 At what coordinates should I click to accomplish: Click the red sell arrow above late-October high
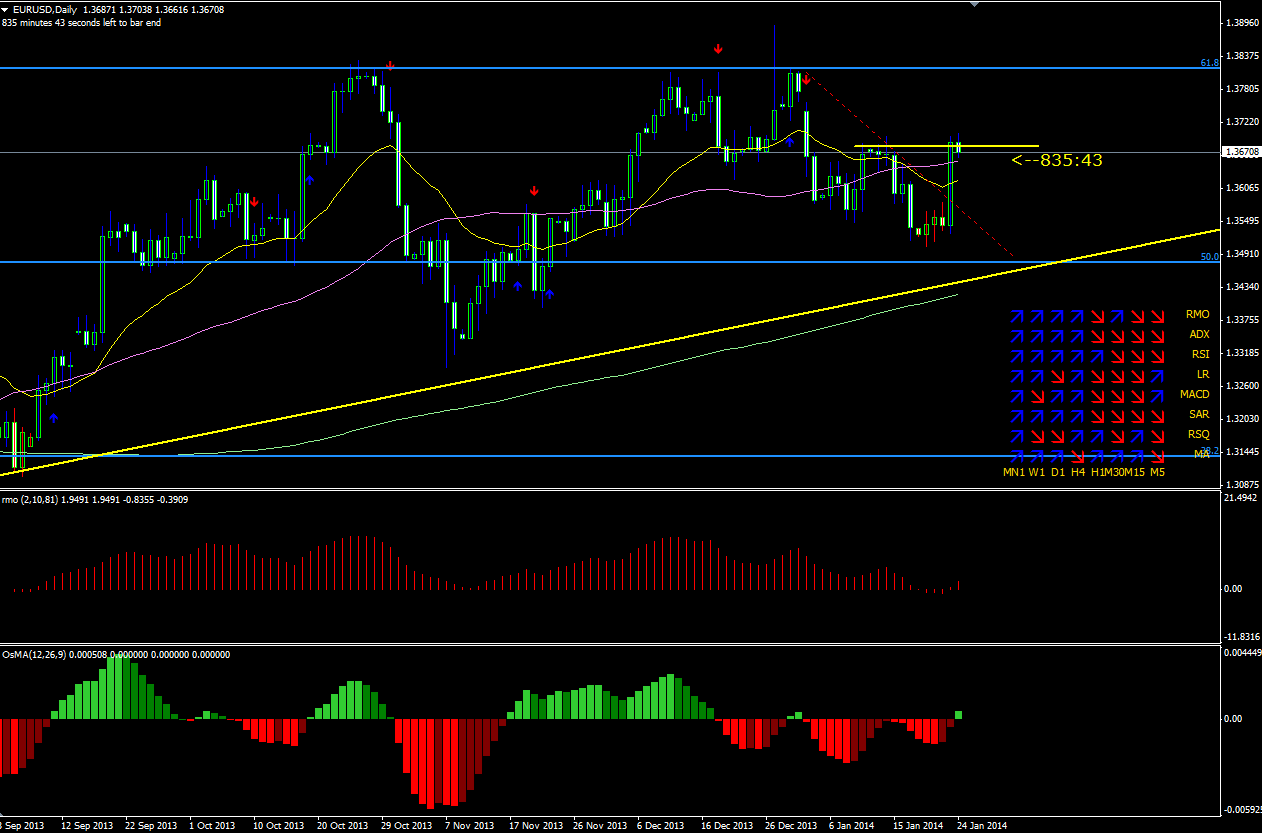pos(389,66)
